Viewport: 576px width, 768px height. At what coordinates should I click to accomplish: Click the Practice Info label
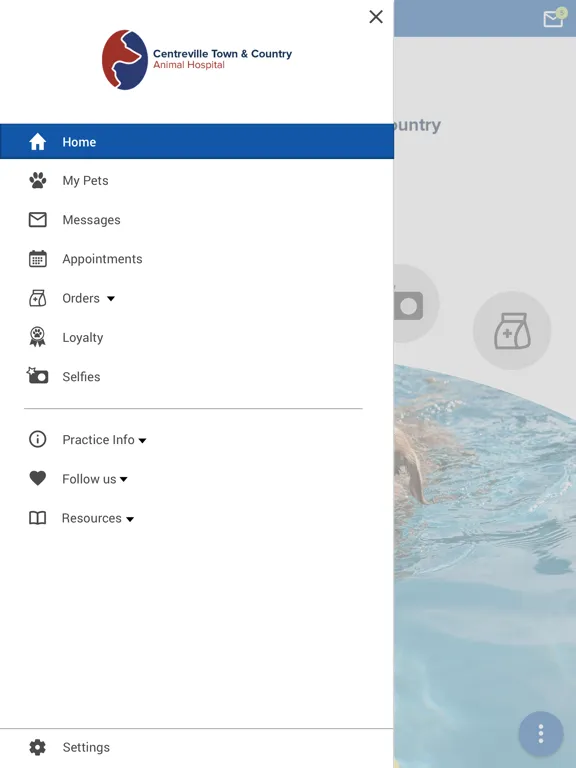pos(98,439)
